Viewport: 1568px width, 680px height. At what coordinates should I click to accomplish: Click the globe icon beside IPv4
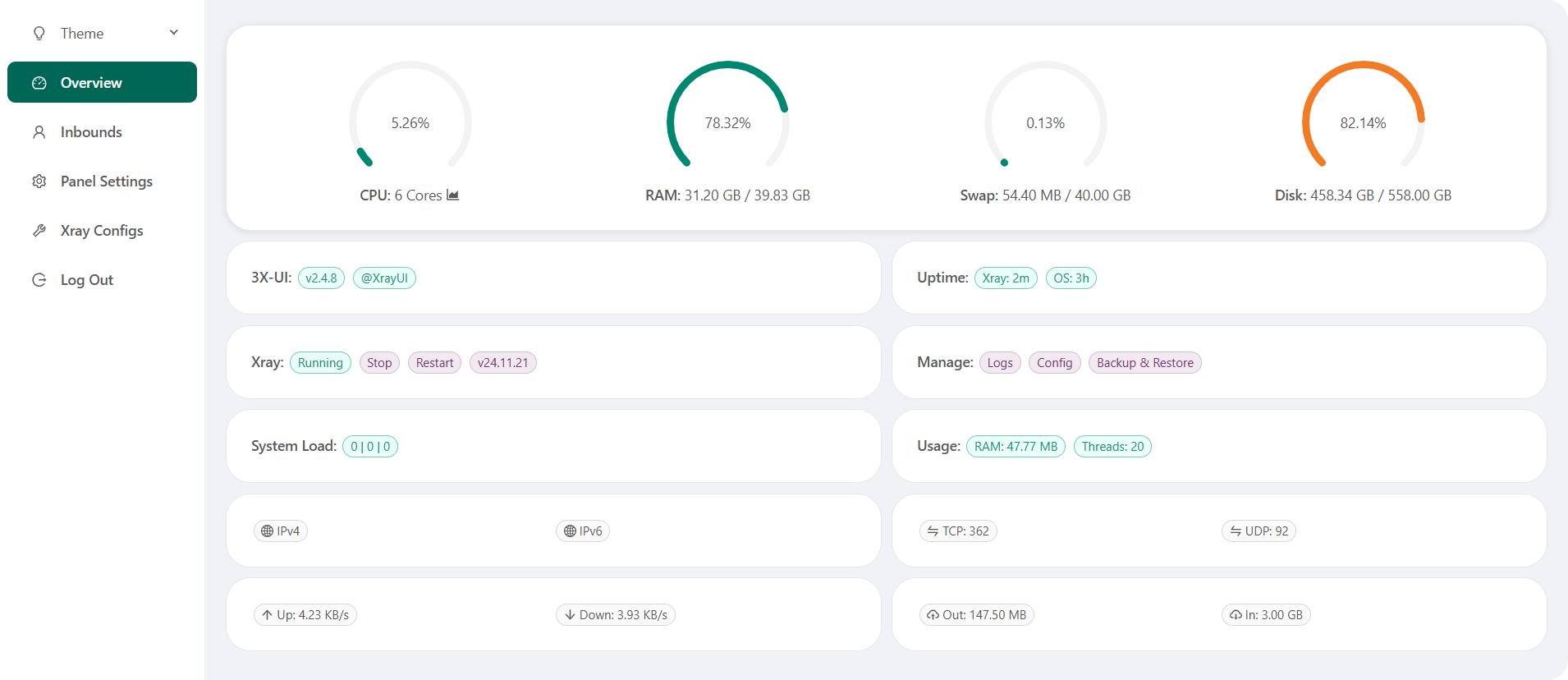click(x=267, y=531)
